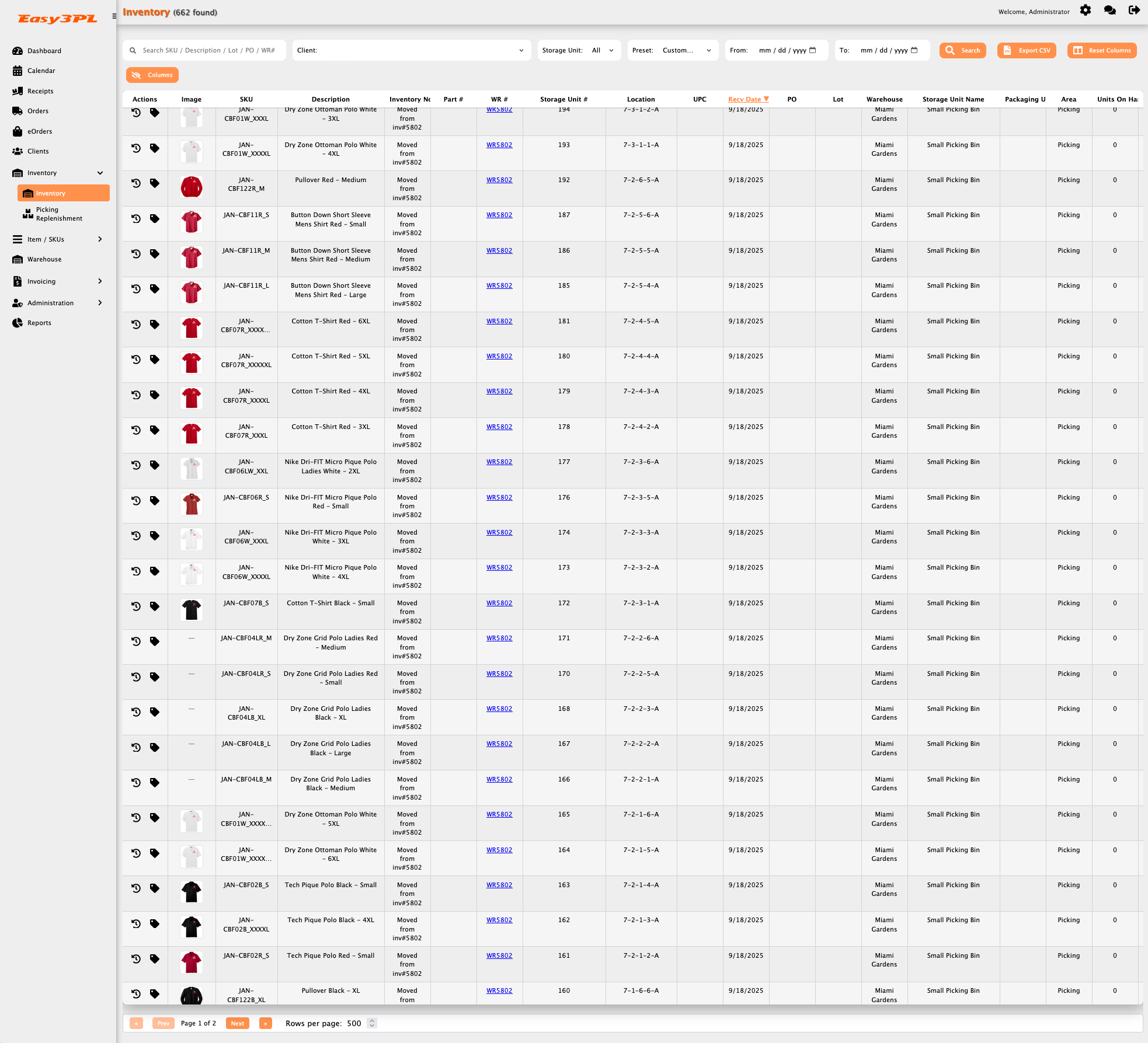Open WR5802 link on Cotton T-Shirt 6XL row

click(x=499, y=321)
